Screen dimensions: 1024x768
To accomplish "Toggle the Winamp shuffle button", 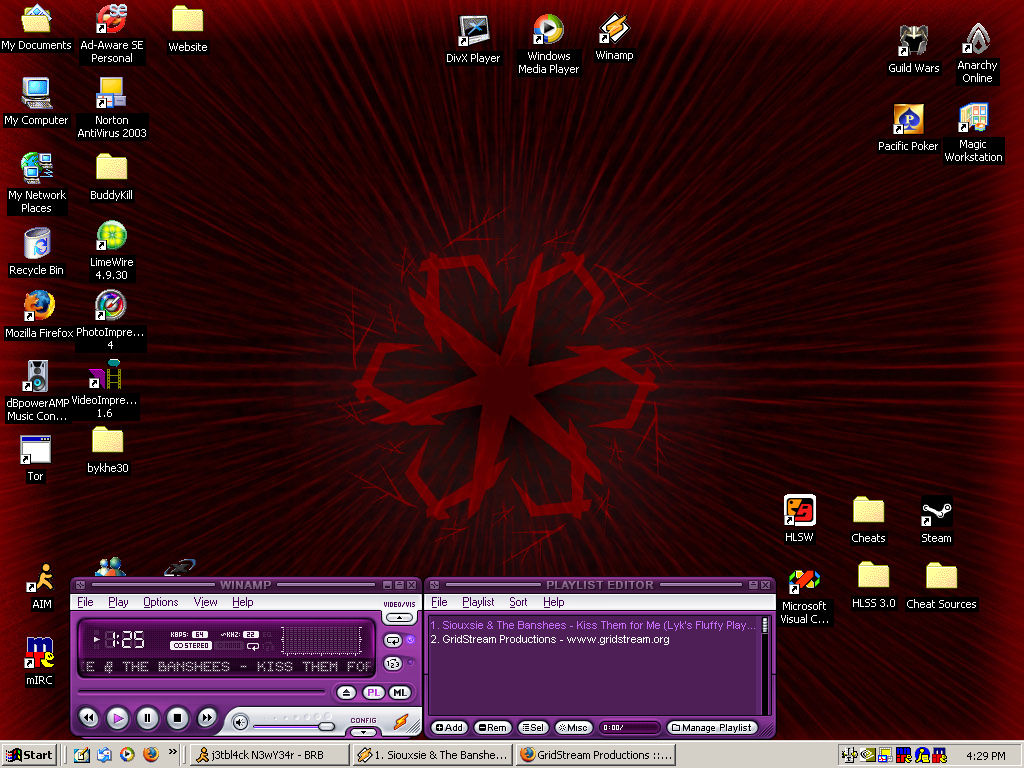I will point(393,663).
